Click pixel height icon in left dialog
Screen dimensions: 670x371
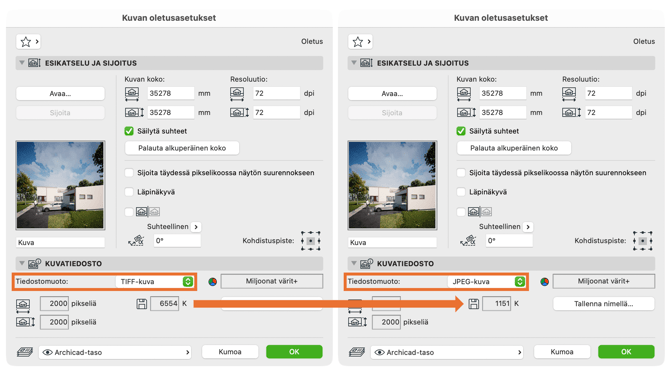tap(25, 322)
